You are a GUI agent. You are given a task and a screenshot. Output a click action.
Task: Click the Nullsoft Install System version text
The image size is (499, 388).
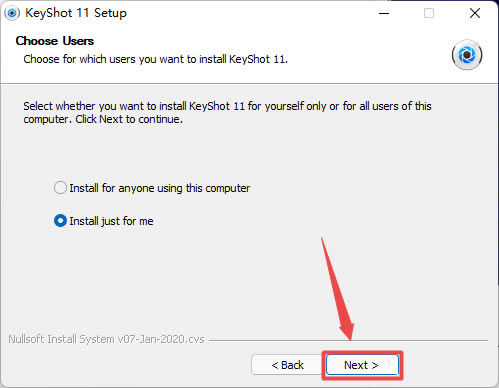106,339
